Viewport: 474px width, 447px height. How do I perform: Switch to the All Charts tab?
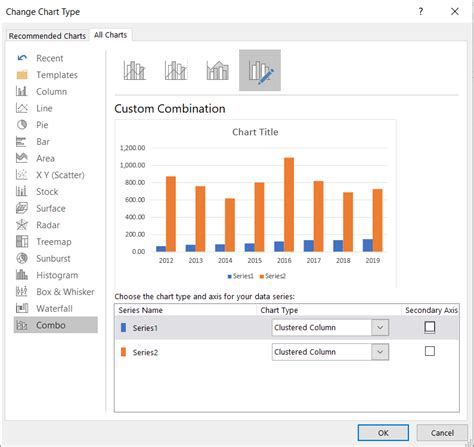coord(111,35)
